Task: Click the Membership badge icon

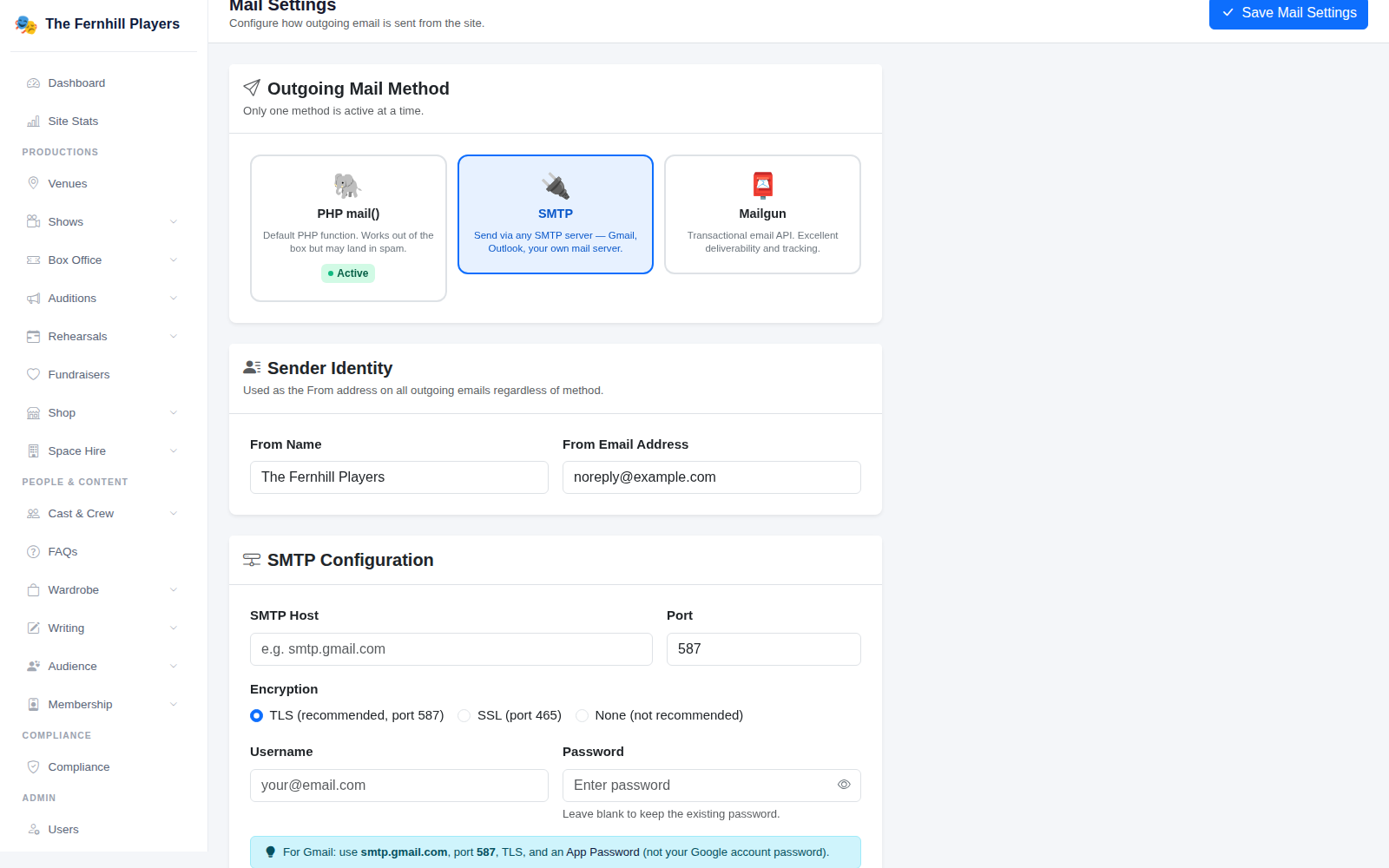Action: click(x=34, y=705)
